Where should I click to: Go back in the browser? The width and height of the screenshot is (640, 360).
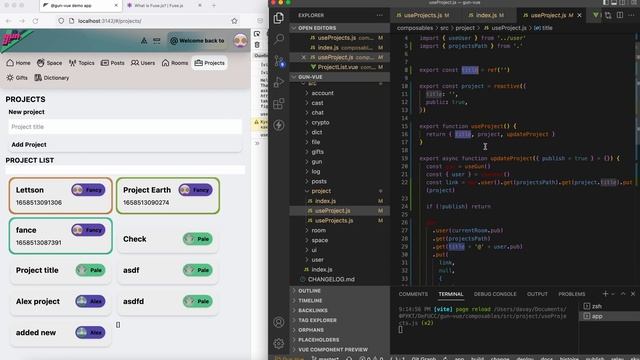[x=9, y=21]
